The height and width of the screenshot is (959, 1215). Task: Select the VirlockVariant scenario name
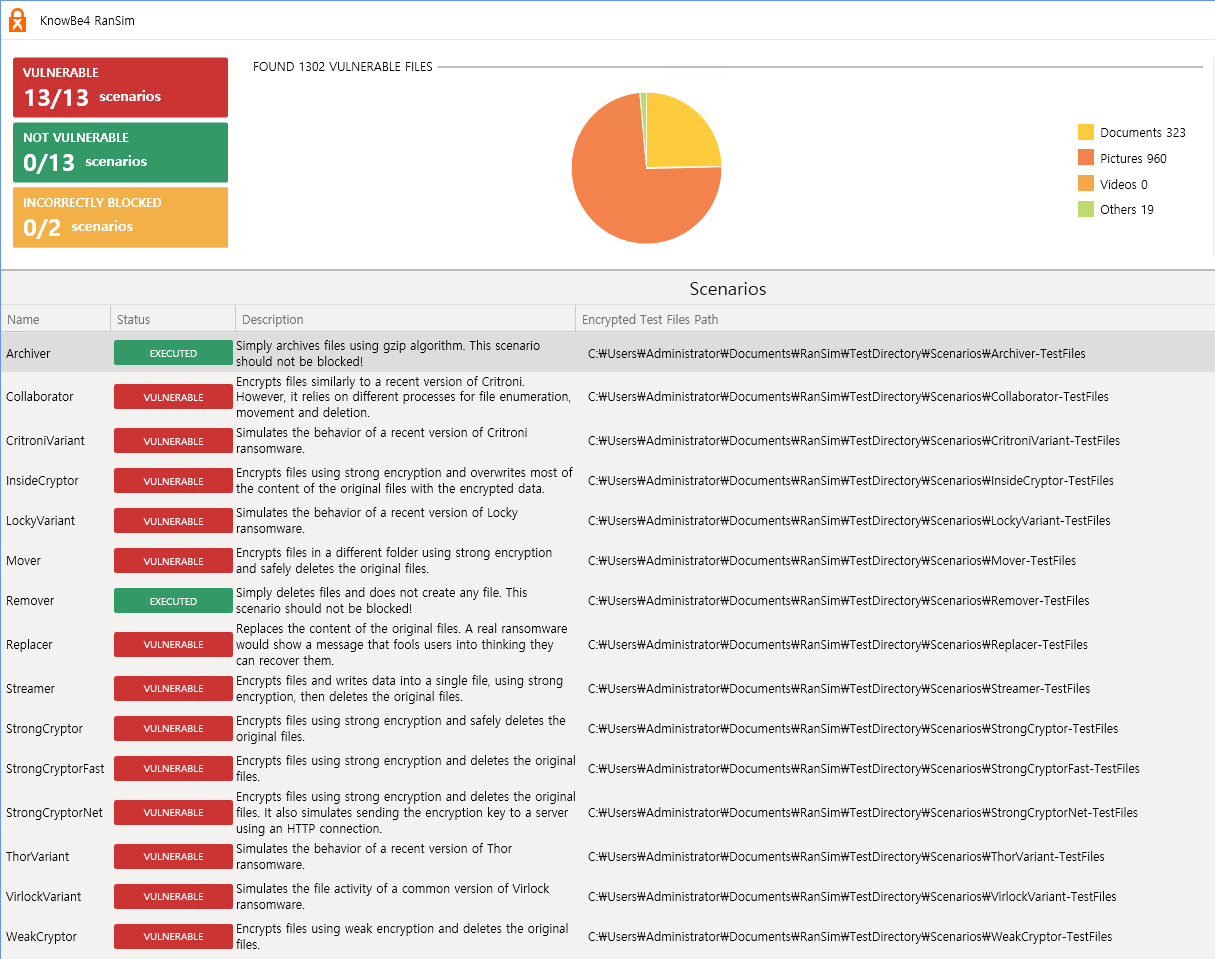[44, 896]
